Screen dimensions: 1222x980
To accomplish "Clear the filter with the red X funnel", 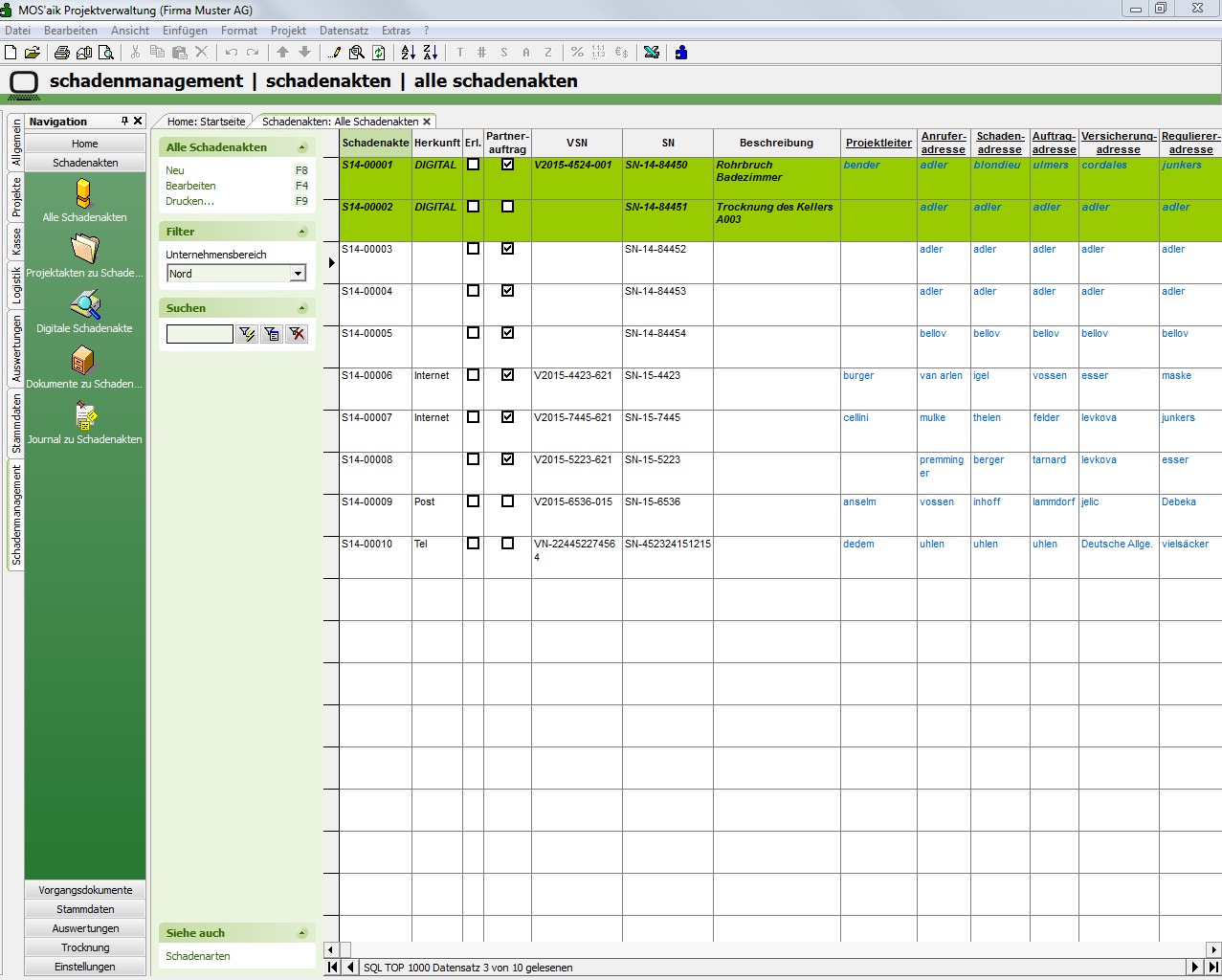I will (298, 334).
